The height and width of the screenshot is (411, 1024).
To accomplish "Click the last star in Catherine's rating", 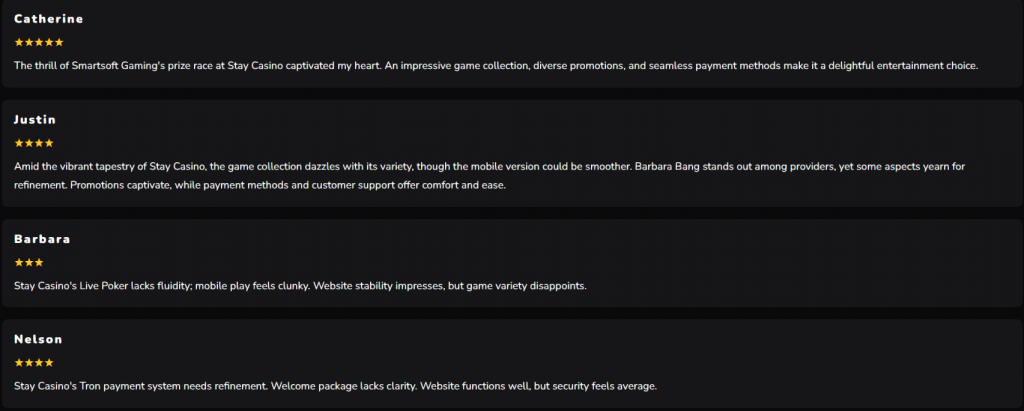I will pyautogui.click(x=59, y=42).
